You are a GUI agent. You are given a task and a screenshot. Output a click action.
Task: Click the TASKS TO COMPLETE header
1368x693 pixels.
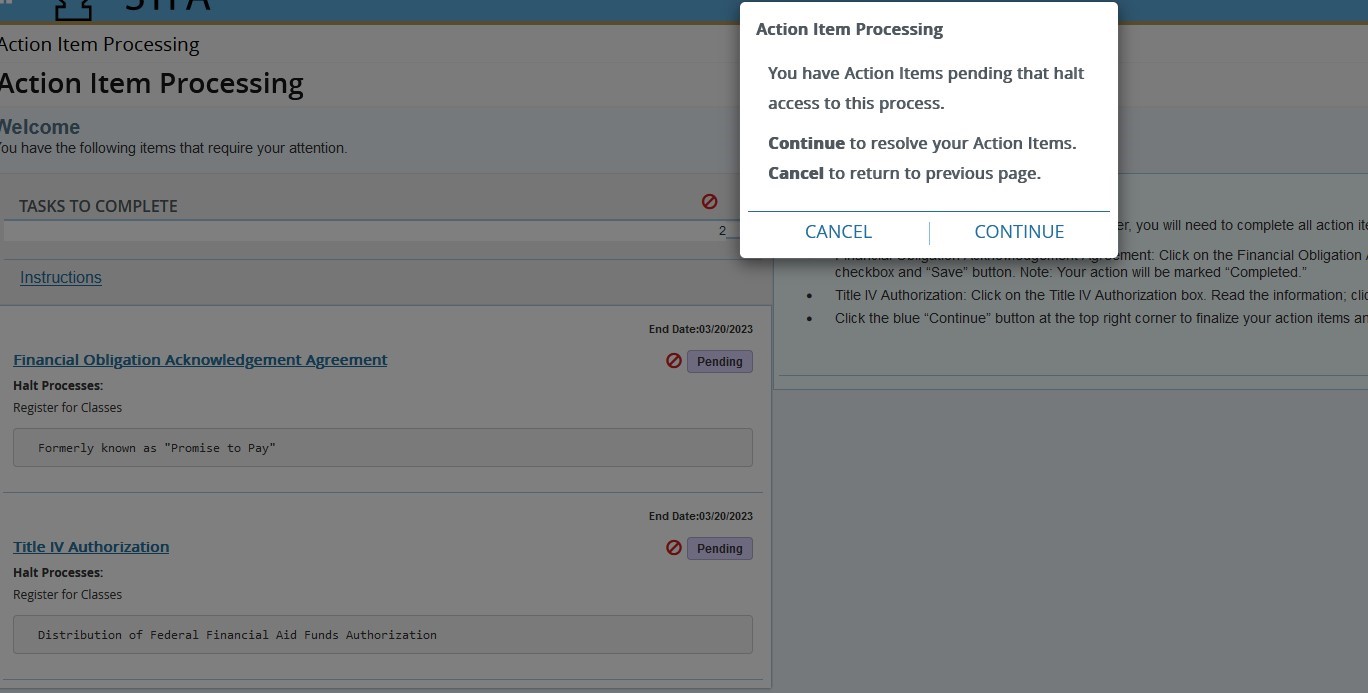(x=98, y=206)
